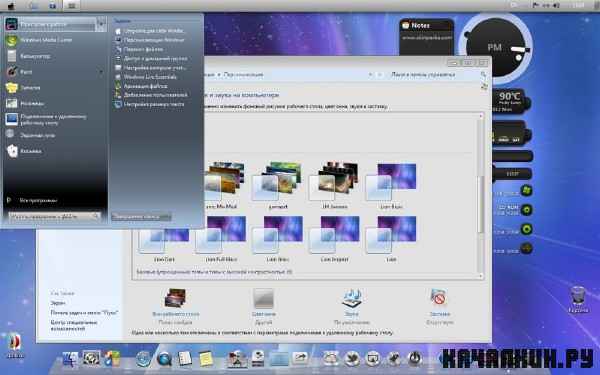This screenshot has height=375, width=600.
Task: Click the bird icon in the dock
Action: (352, 359)
